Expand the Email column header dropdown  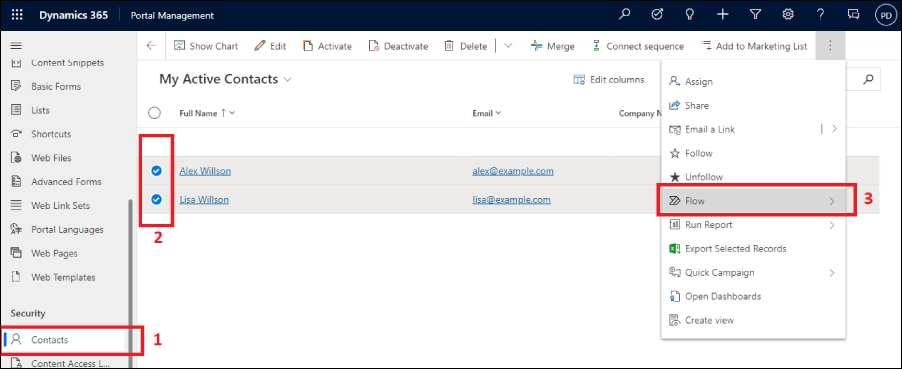tap(498, 113)
